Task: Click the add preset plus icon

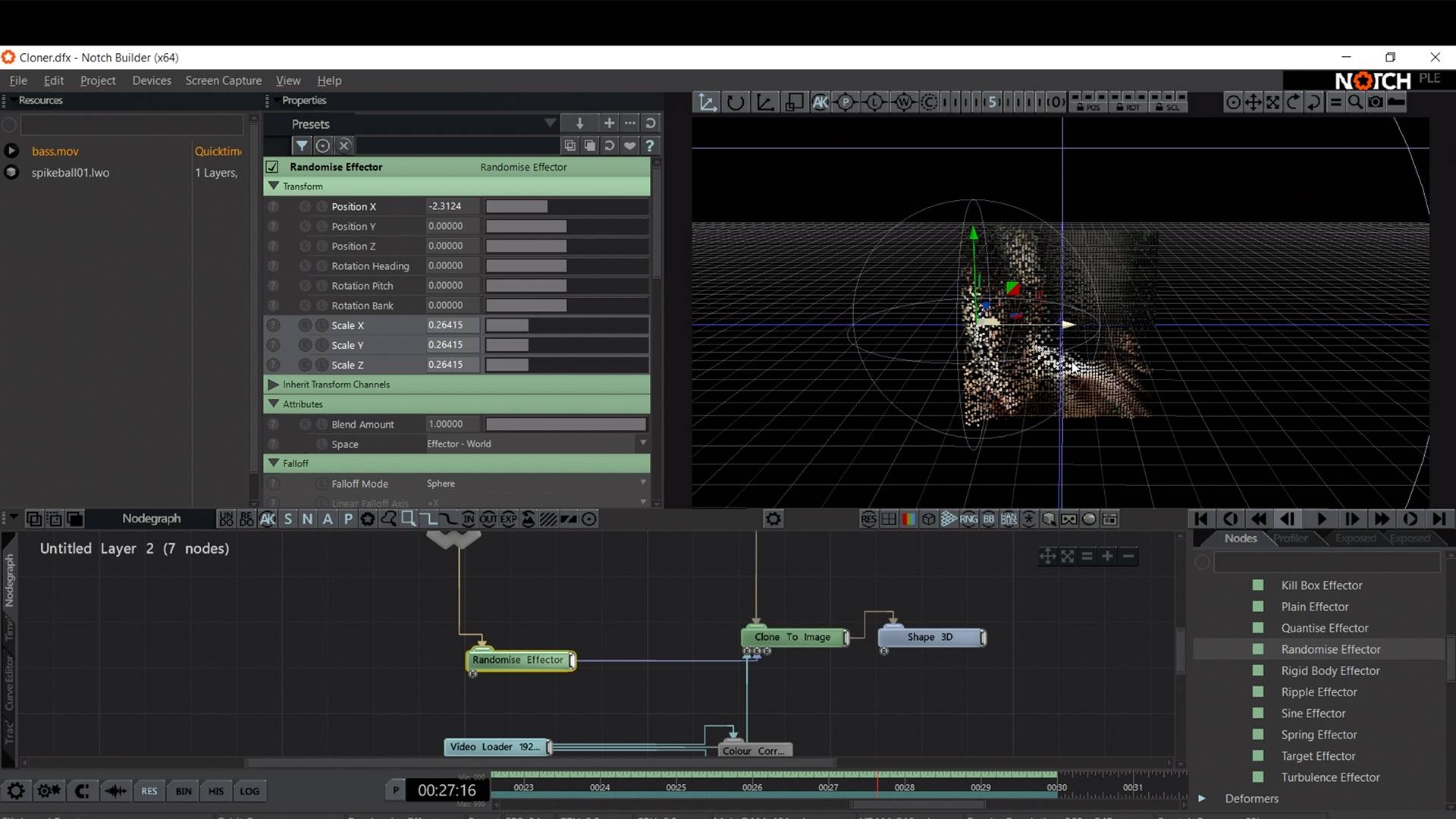Action: [x=609, y=123]
